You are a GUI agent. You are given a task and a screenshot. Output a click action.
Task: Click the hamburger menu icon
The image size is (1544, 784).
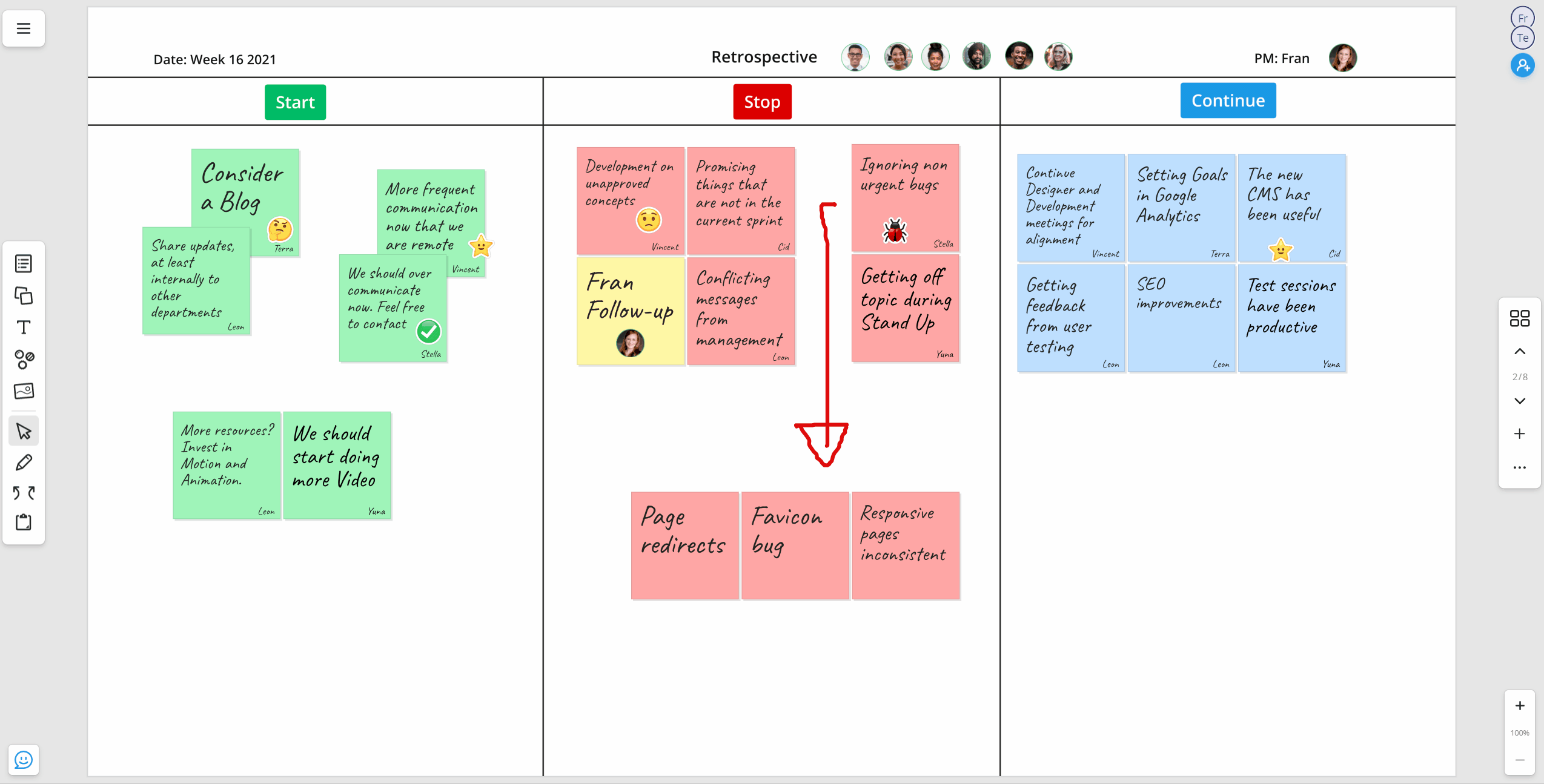click(24, 28)
